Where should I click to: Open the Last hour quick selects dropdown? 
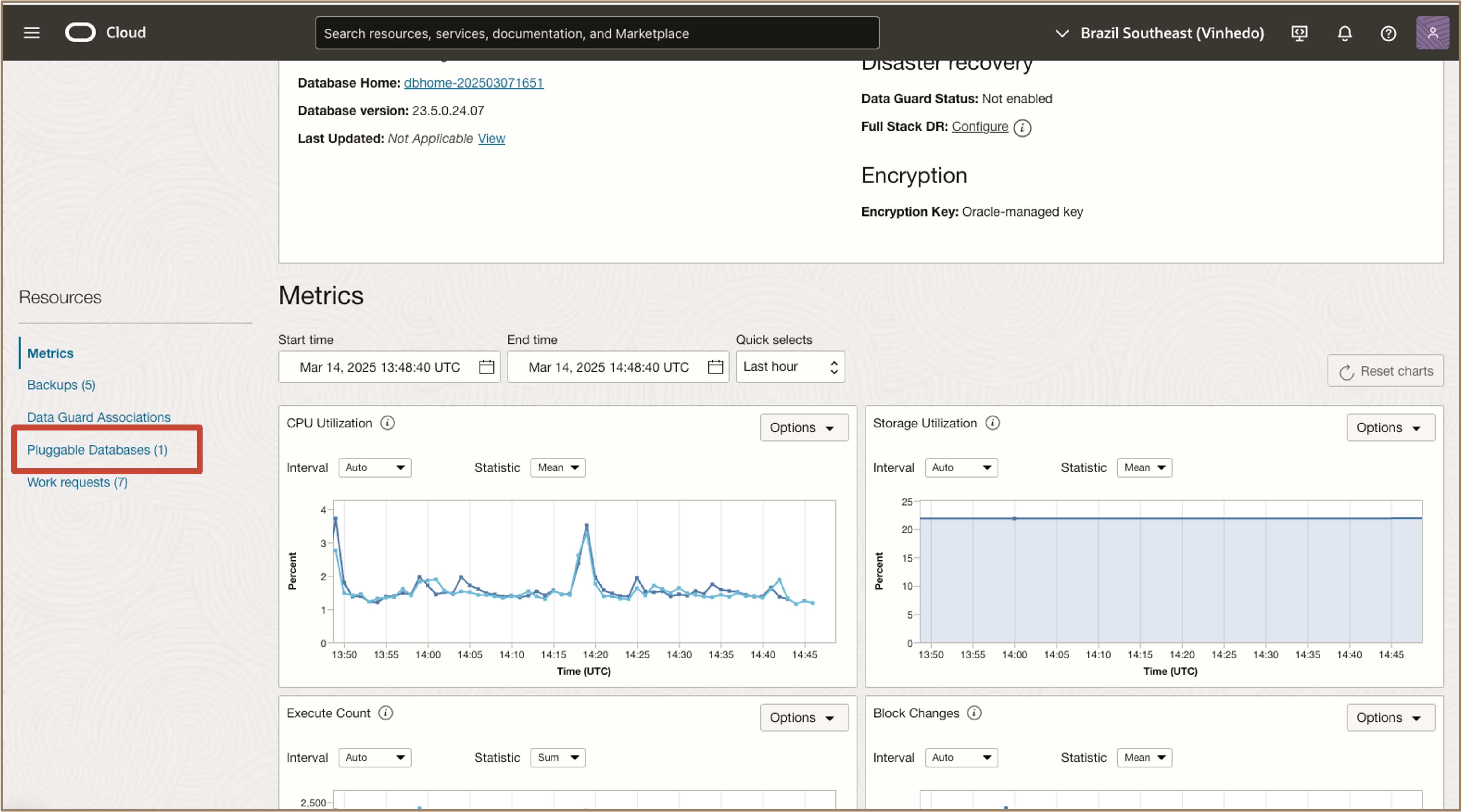(790, 367)
